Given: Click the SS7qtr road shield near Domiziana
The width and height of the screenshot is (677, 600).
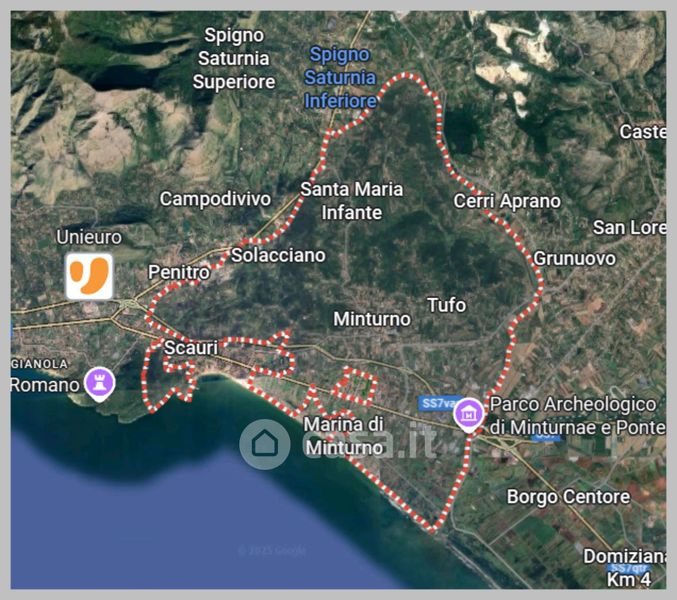Looking at the screenshot, I should coord(628,568).
